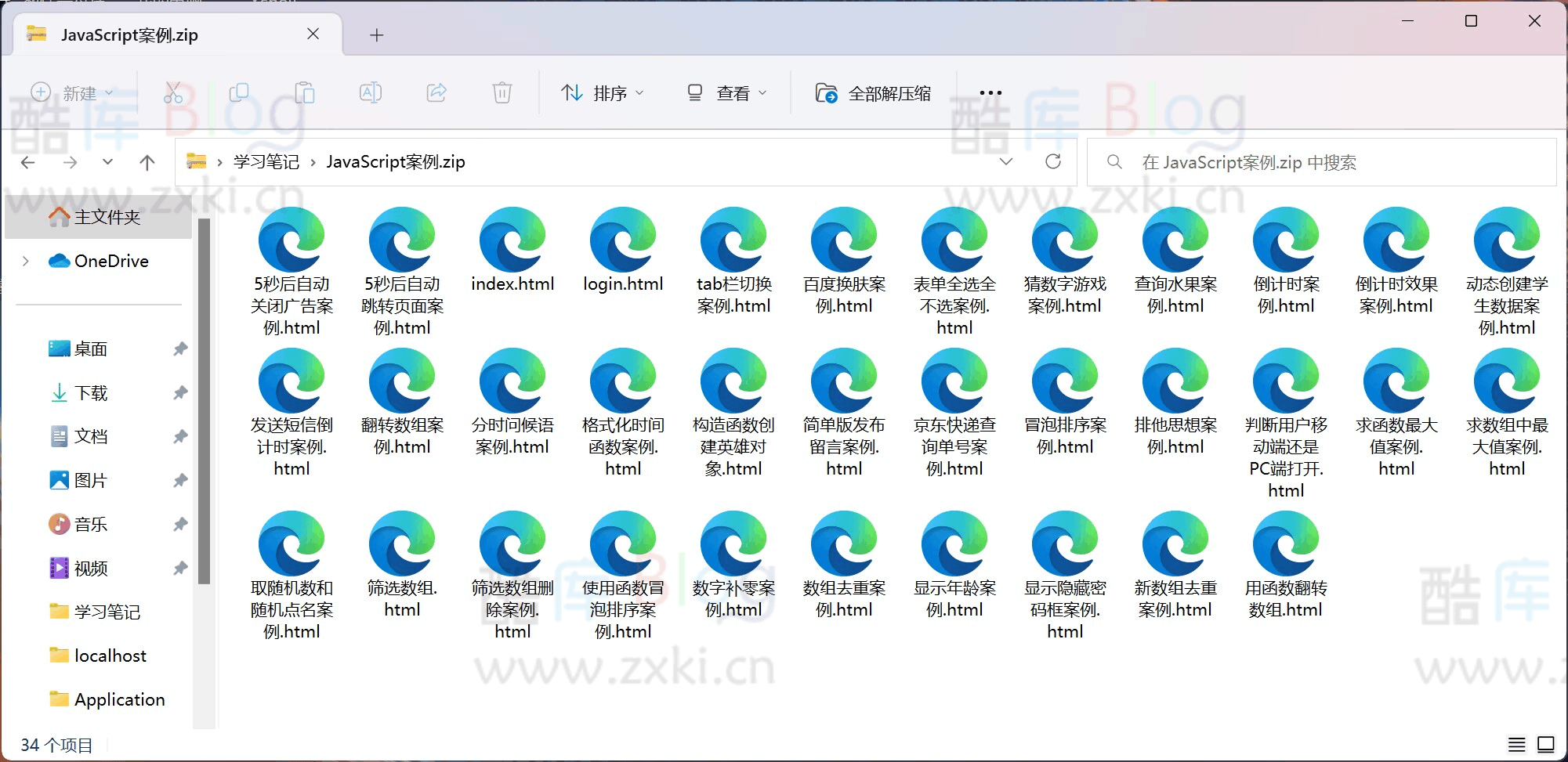Screen dimensions: 1568x762
Task: Switch to details view at bottom right
Action: point(1518,744)
